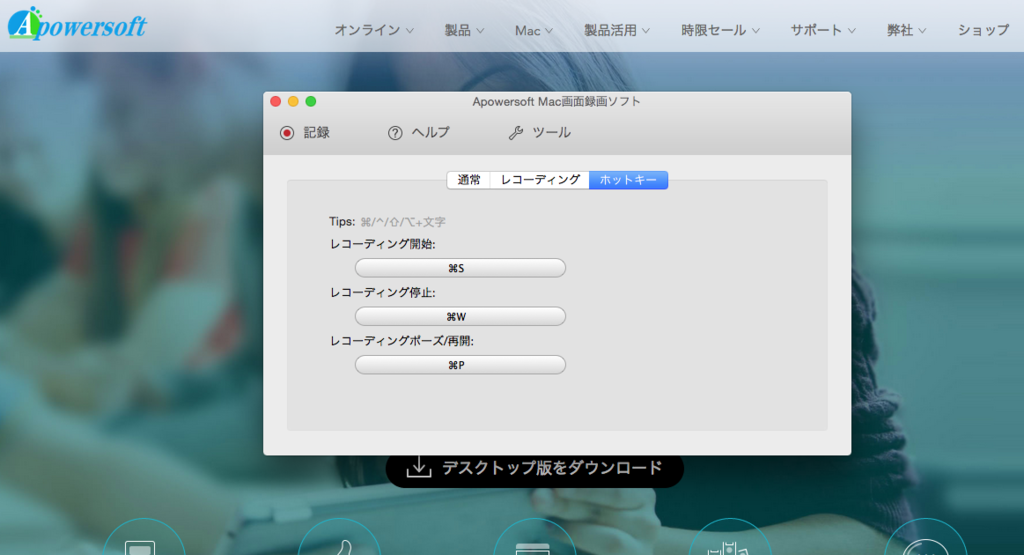Click the help question mark icon
1024x555 pixels.
coord(395,133)
